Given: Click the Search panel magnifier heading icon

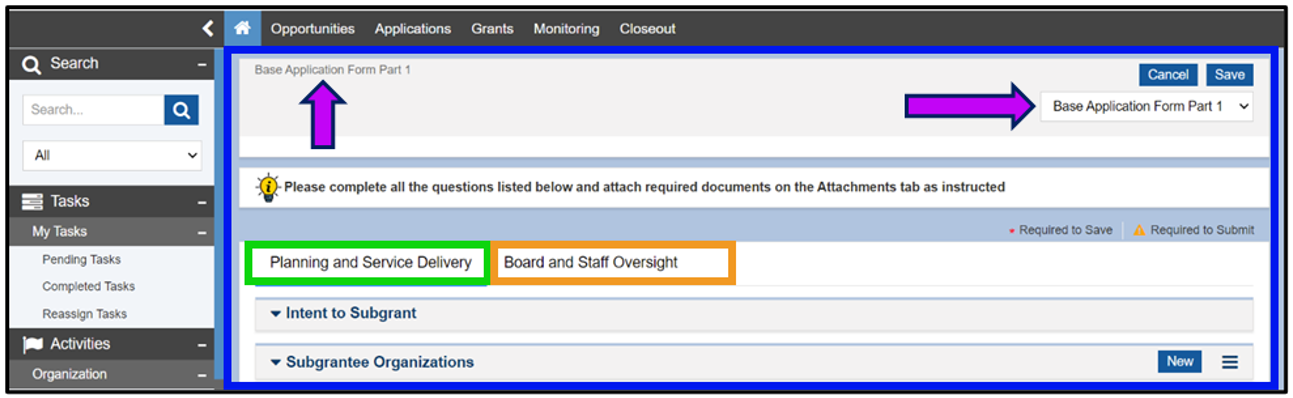Looking at the screenshot, I should coord(32,64).
